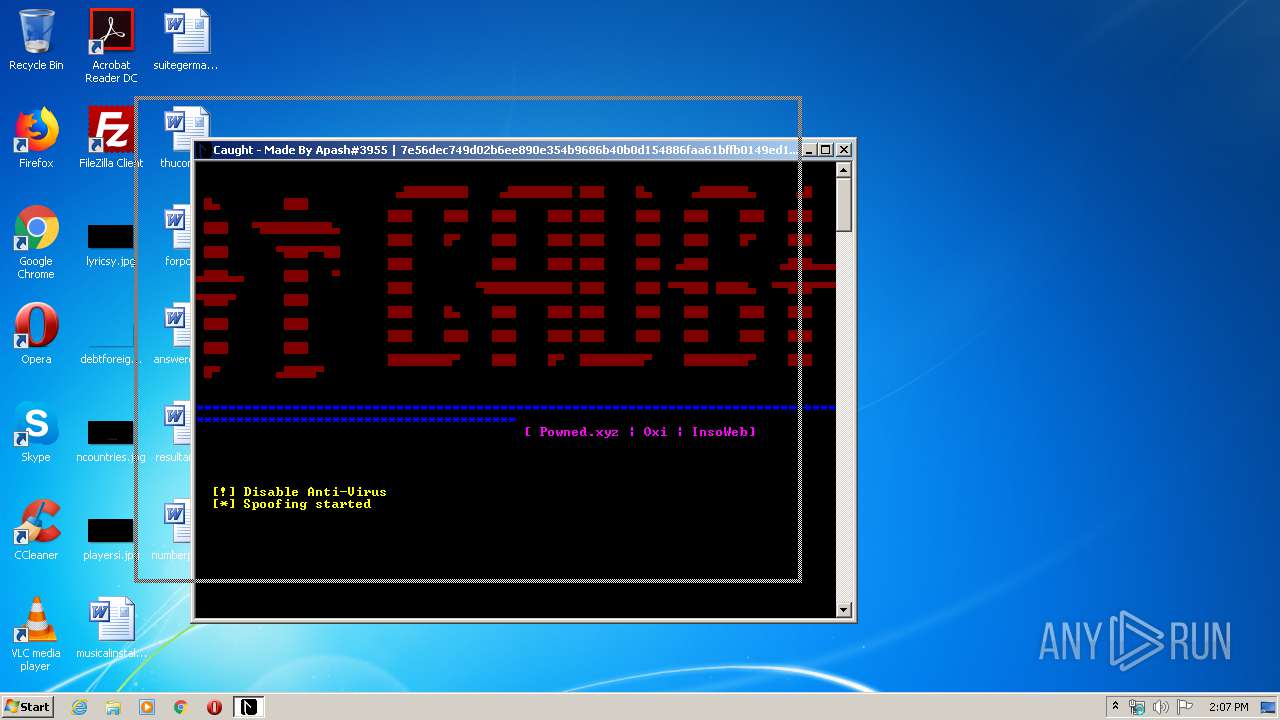Open the musicalinstal Word document
Image resolution: width=1280 pixels, height=720 pixels.
pyautogui.click(x=111, y=628)
